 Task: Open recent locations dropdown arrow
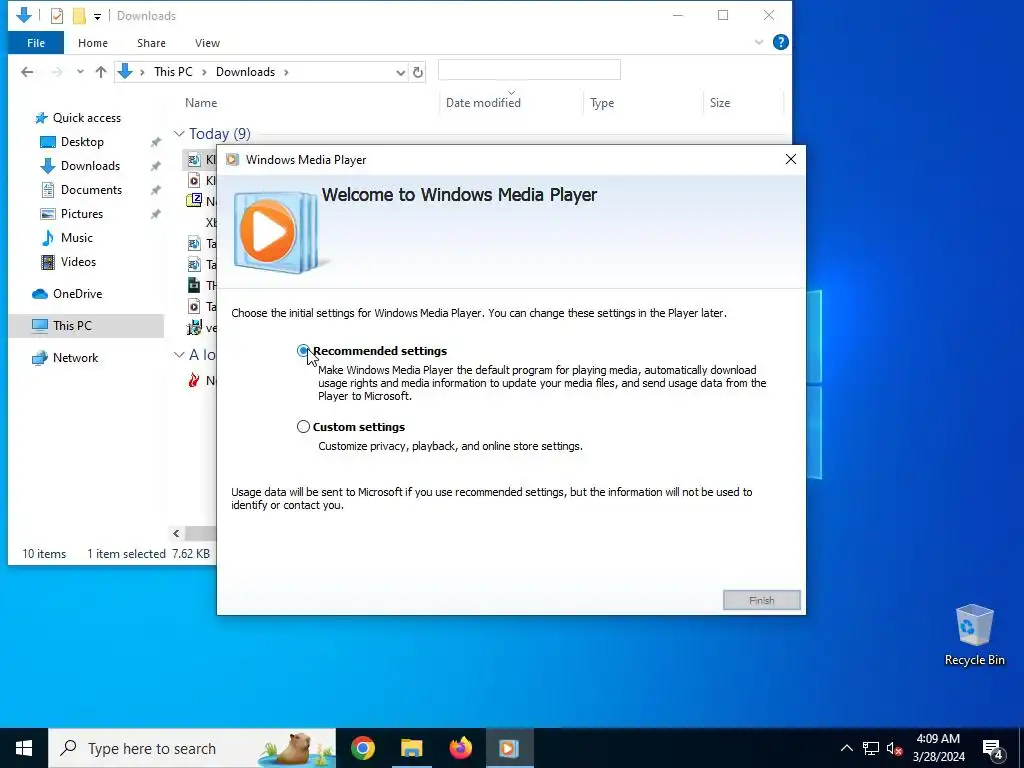80,72
